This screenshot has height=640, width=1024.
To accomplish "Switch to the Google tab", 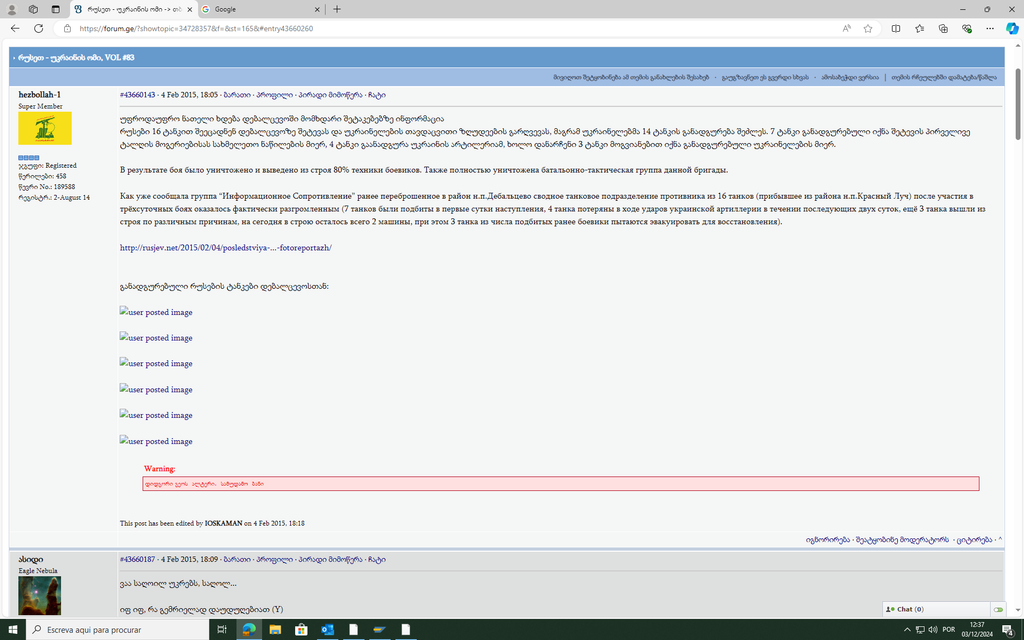I will 261,9.
